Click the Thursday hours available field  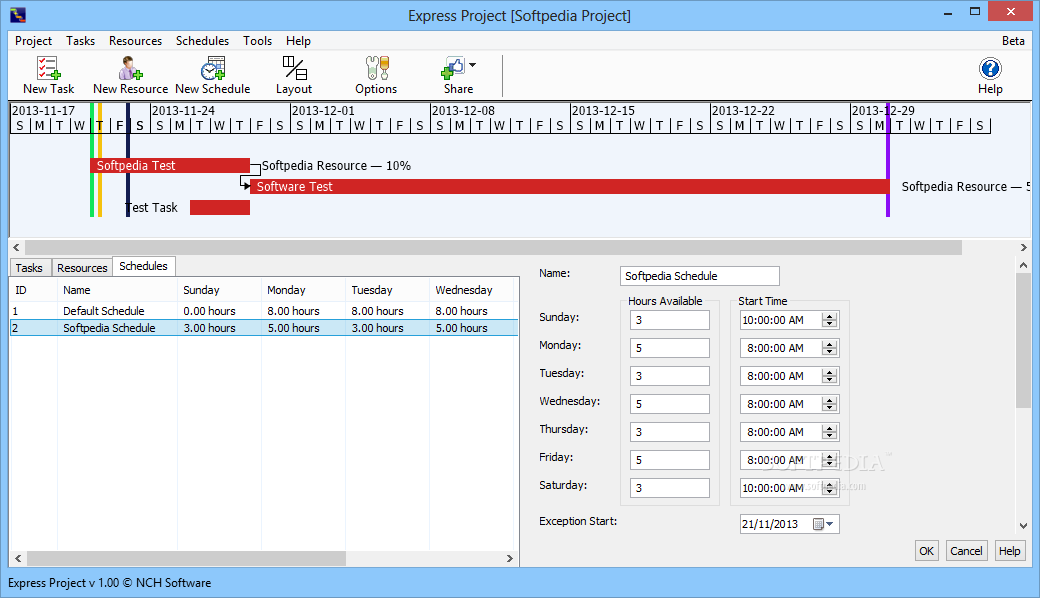tap(669, 432)
